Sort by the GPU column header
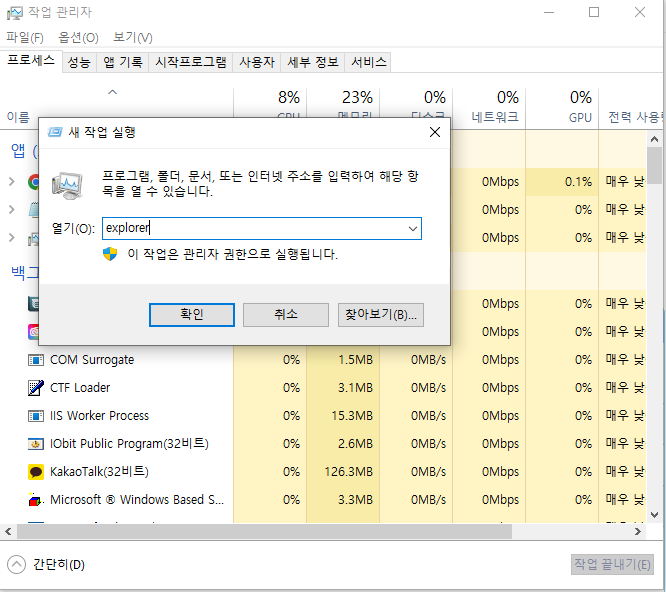Image resolution: width=666 pixels, height=592 pixels. click(562, 108)
